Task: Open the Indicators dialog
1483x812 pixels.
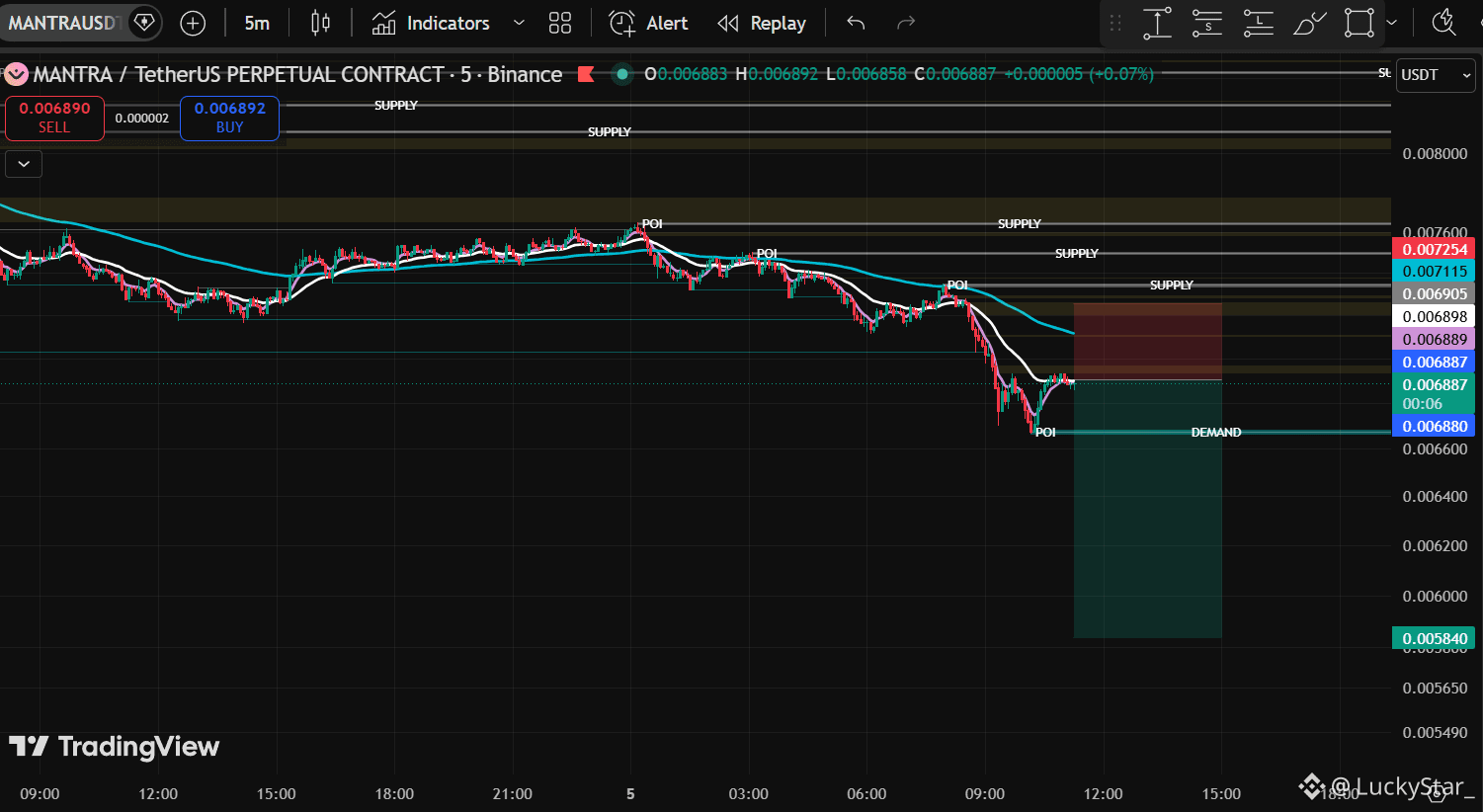Action: (x=431, y=23)
